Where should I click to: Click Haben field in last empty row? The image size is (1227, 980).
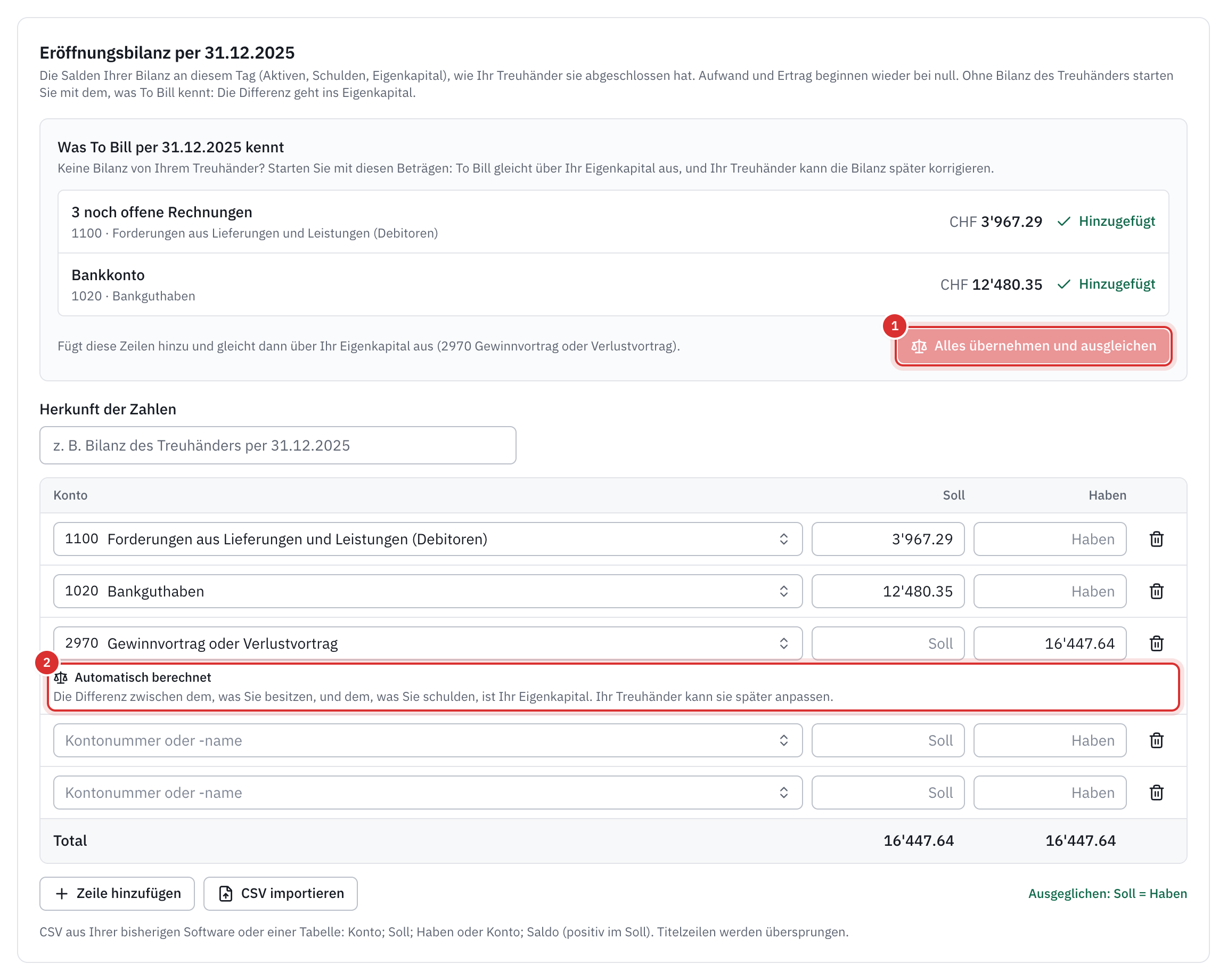click(1050, 793)
